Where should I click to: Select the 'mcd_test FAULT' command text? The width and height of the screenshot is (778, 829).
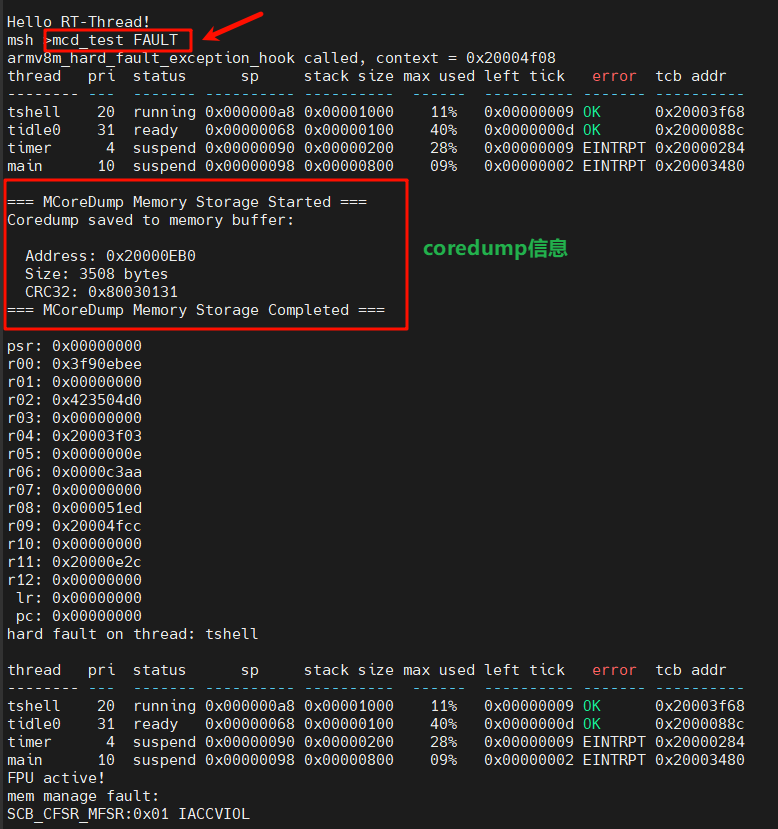pyautogui.click(x=115, y=40)
